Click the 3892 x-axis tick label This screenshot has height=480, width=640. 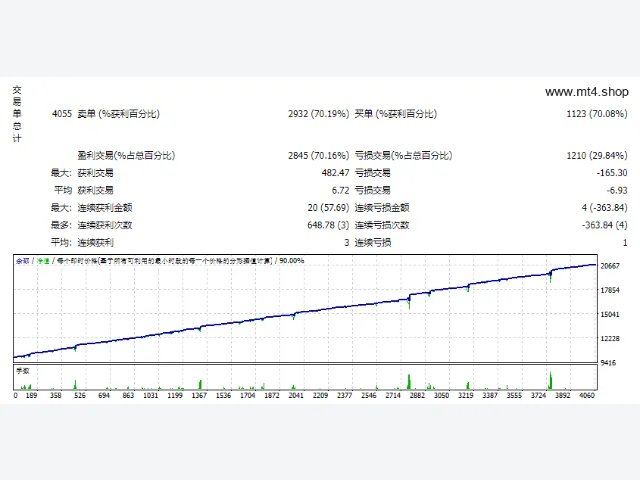coord(562,396)
